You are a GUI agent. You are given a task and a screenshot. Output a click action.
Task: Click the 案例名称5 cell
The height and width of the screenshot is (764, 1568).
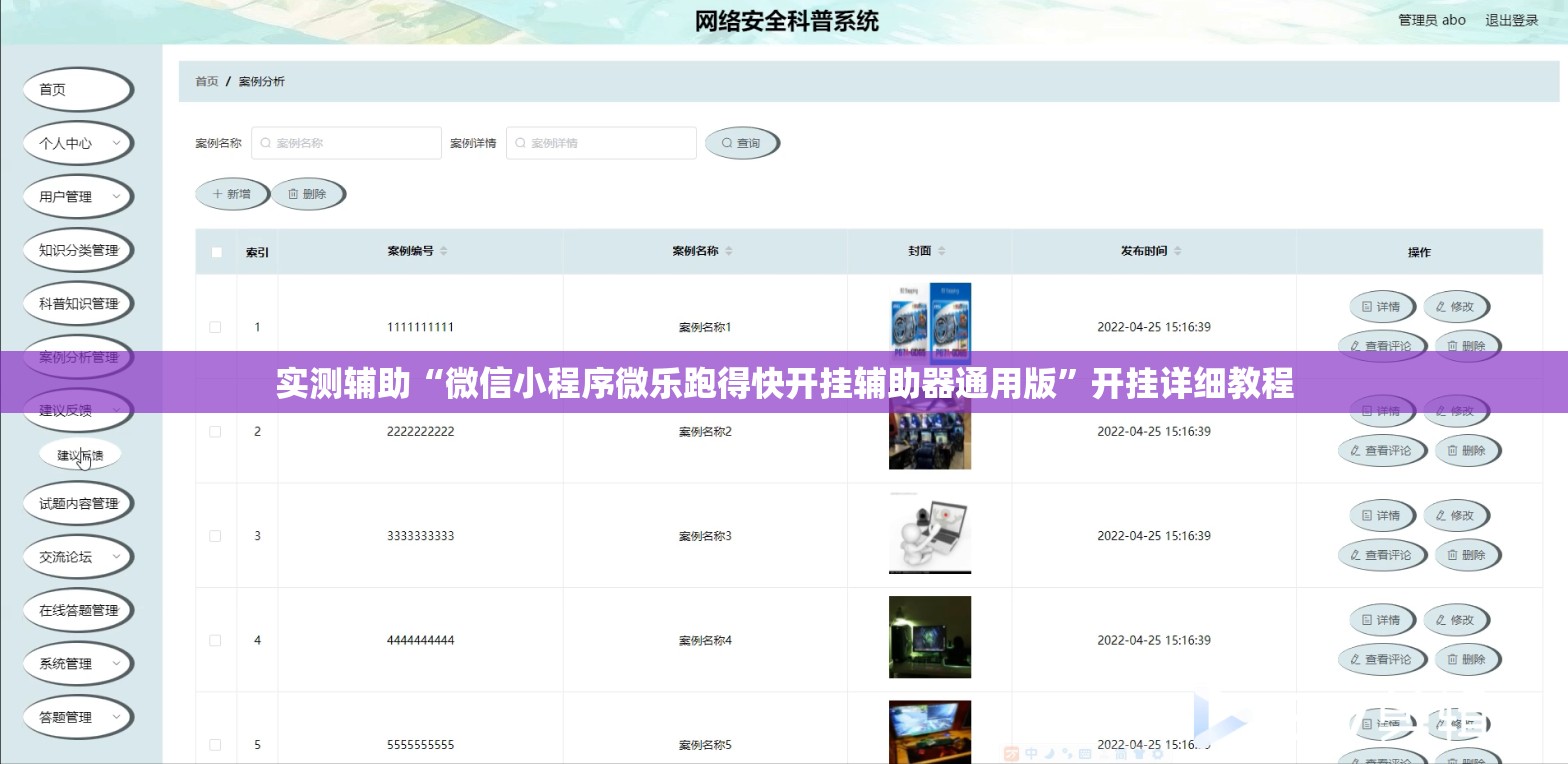[x=705, y=744]
